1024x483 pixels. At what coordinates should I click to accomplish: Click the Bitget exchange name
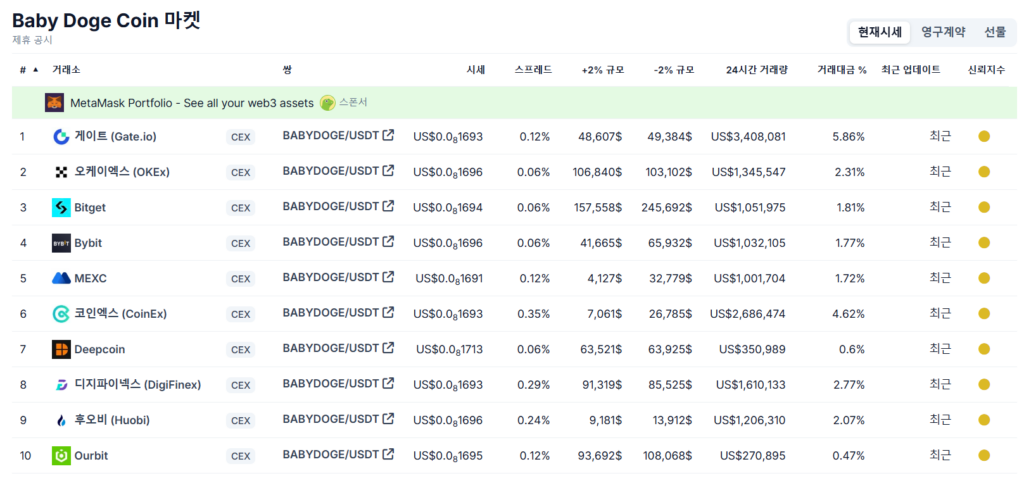(90, 208)
